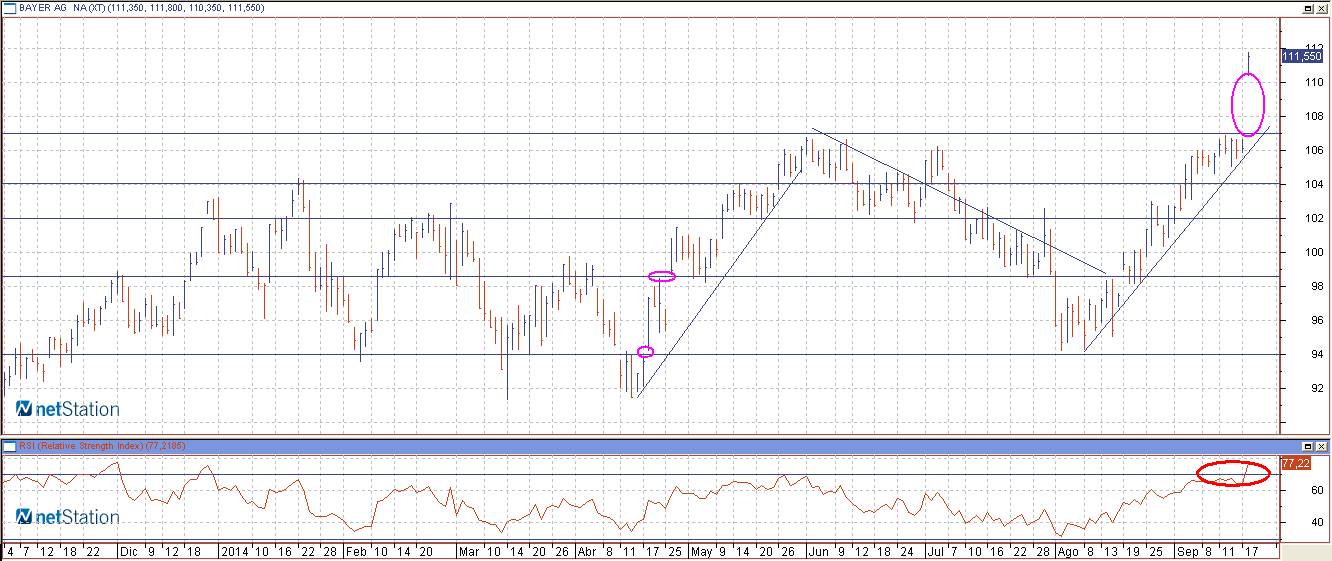Screen dimensions: 1332x561
Task: Click the 94 price axis label
Action: [1317, 354]
